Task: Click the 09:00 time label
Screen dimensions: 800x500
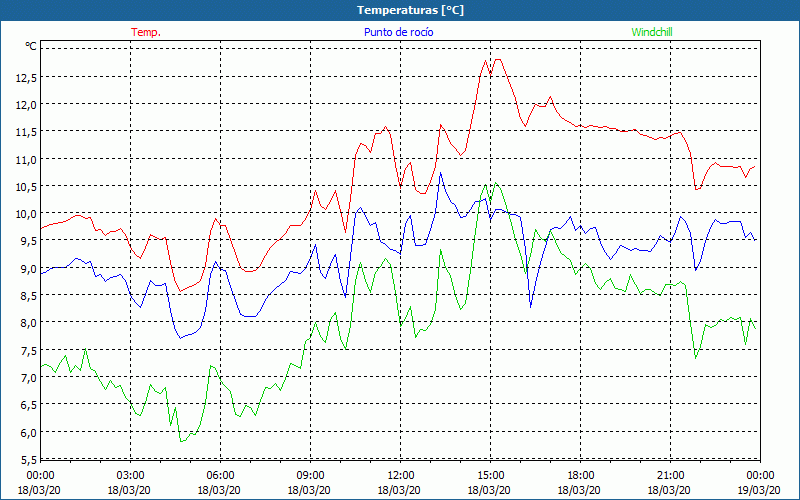Action: click(x=310, y=476)
